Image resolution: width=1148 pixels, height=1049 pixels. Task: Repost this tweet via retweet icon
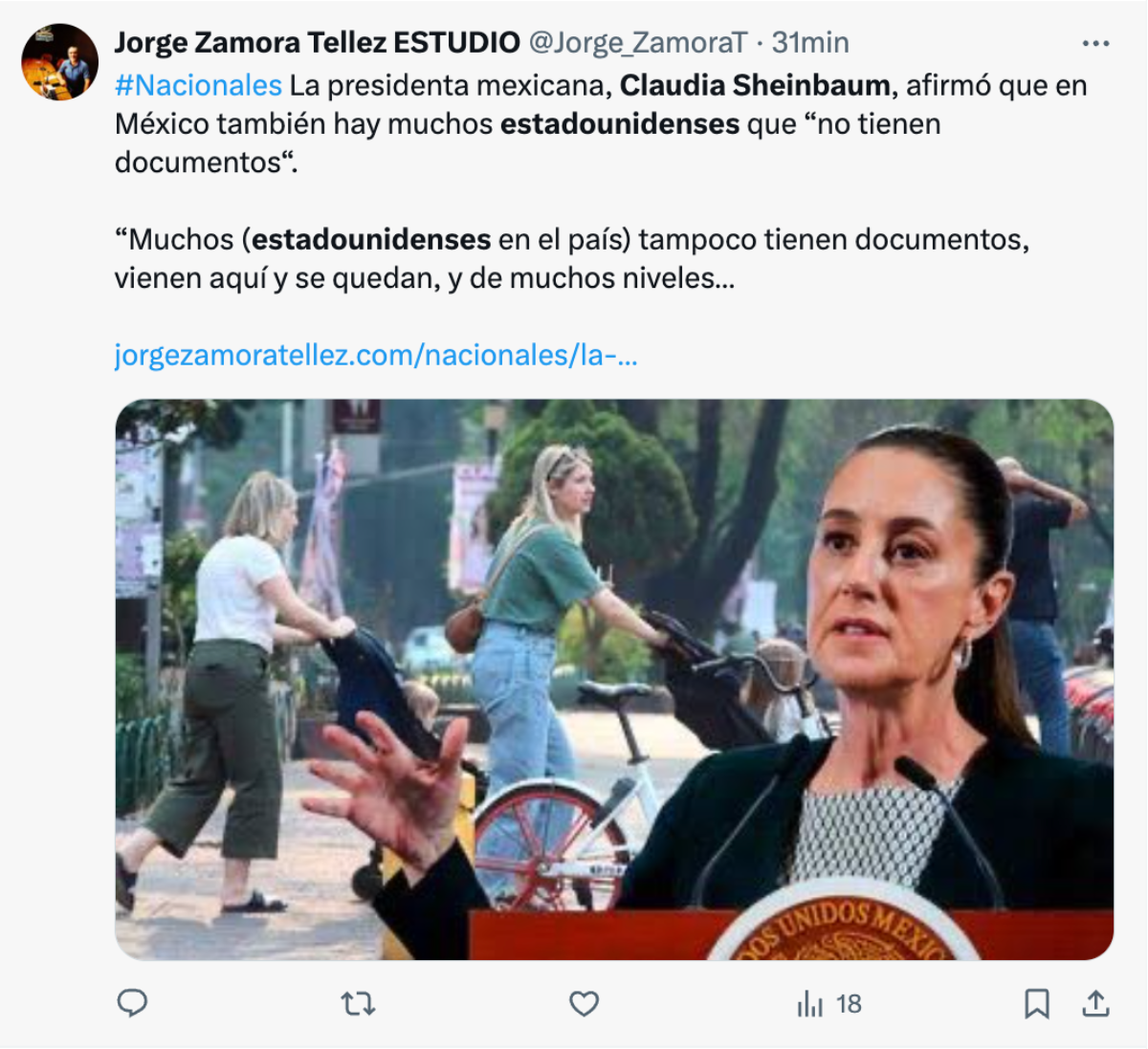(x=358, y=1003)
